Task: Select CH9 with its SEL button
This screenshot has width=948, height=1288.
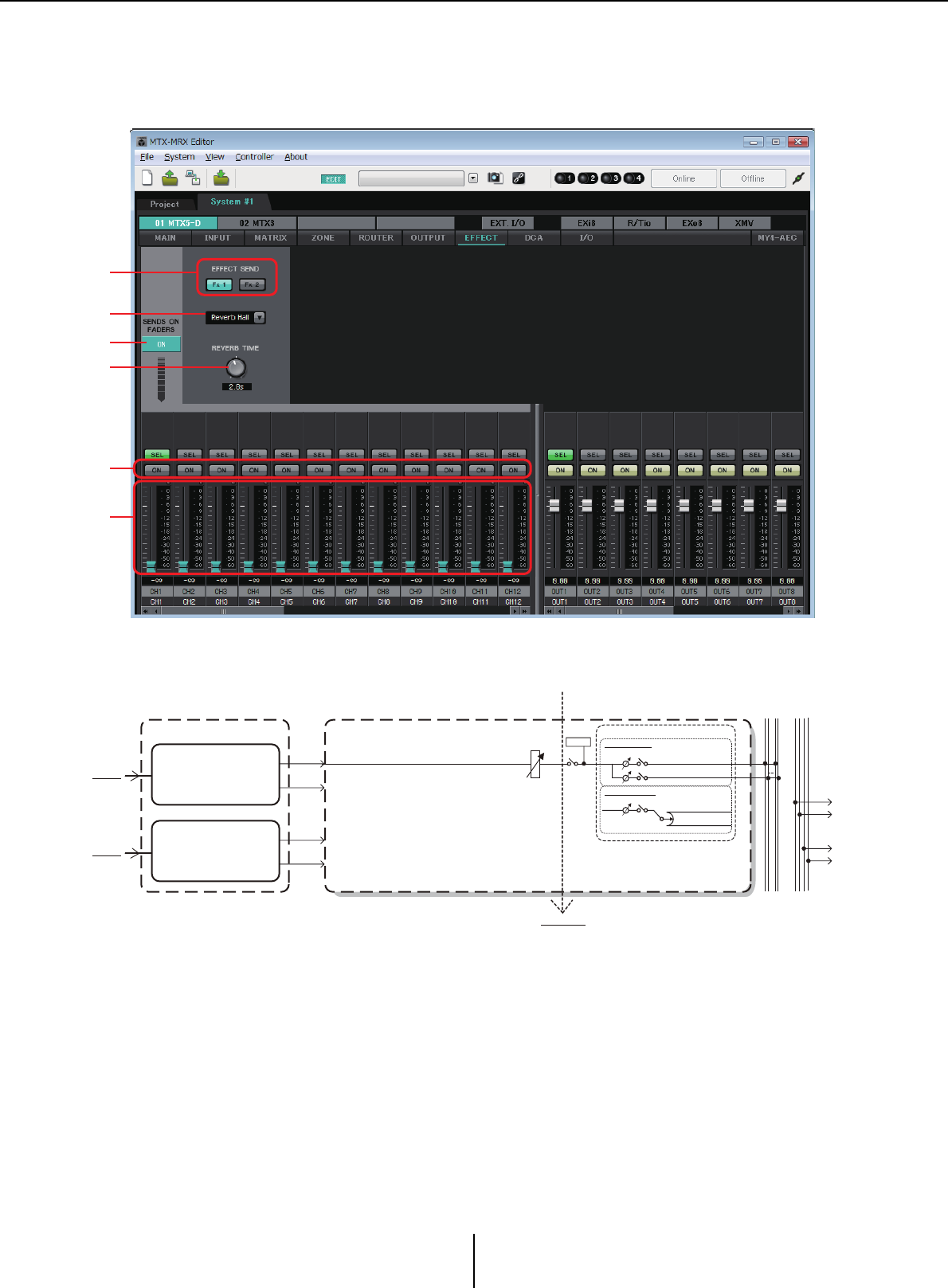Action: 416,455
